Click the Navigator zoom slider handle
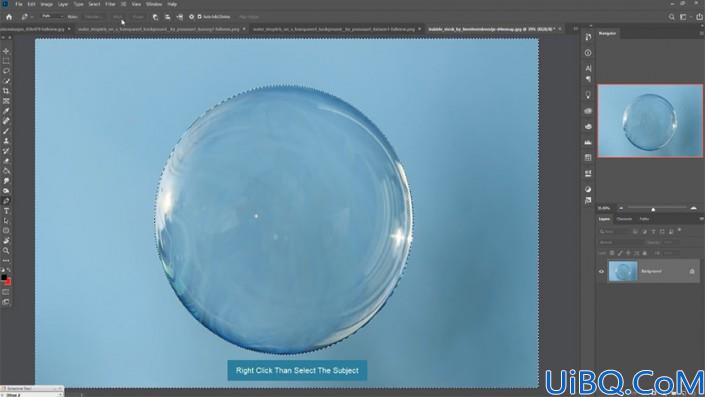The height and width of the screenshot is (397, 705). click(x=653, y=209)
